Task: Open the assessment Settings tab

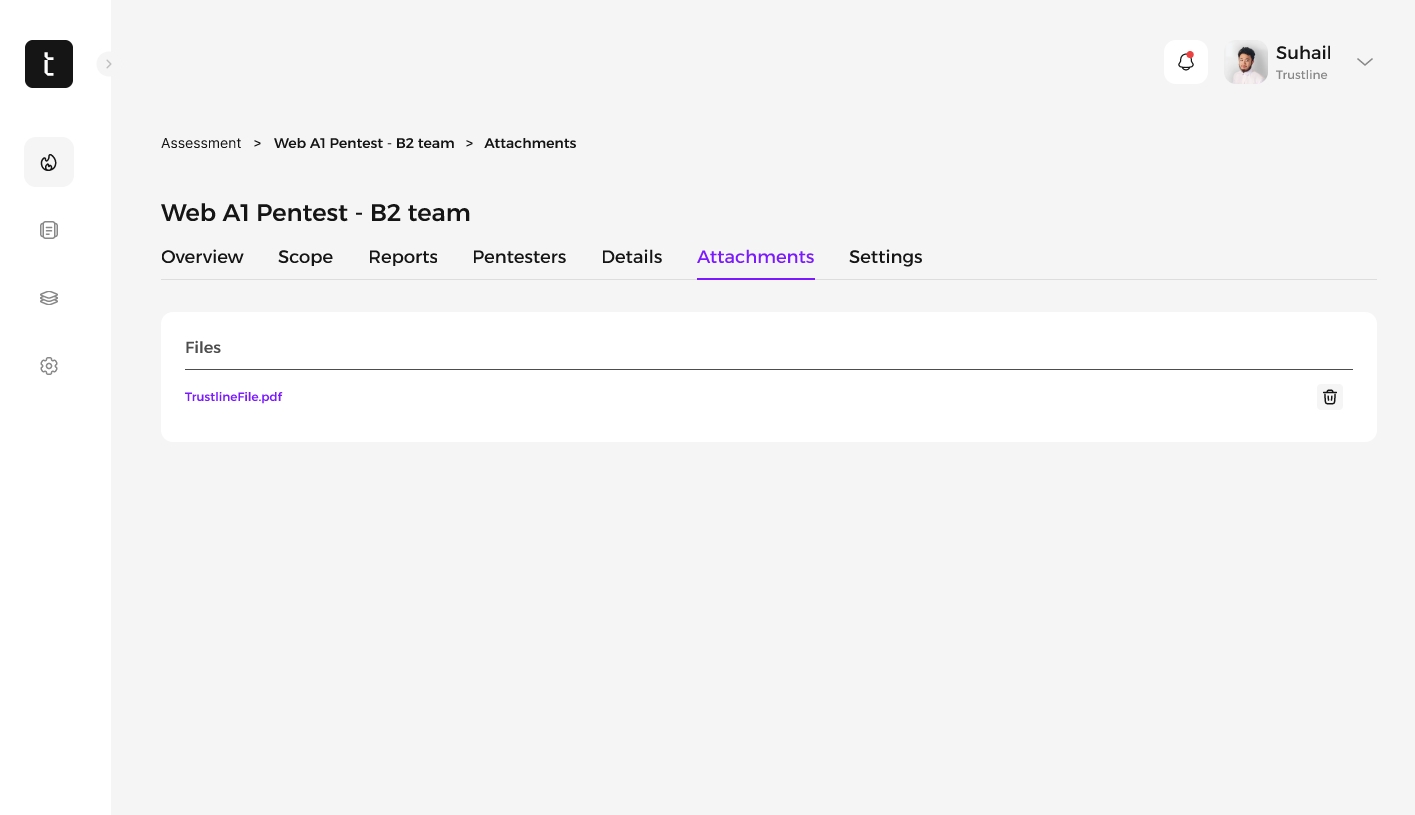Action: tap(885, 257)
